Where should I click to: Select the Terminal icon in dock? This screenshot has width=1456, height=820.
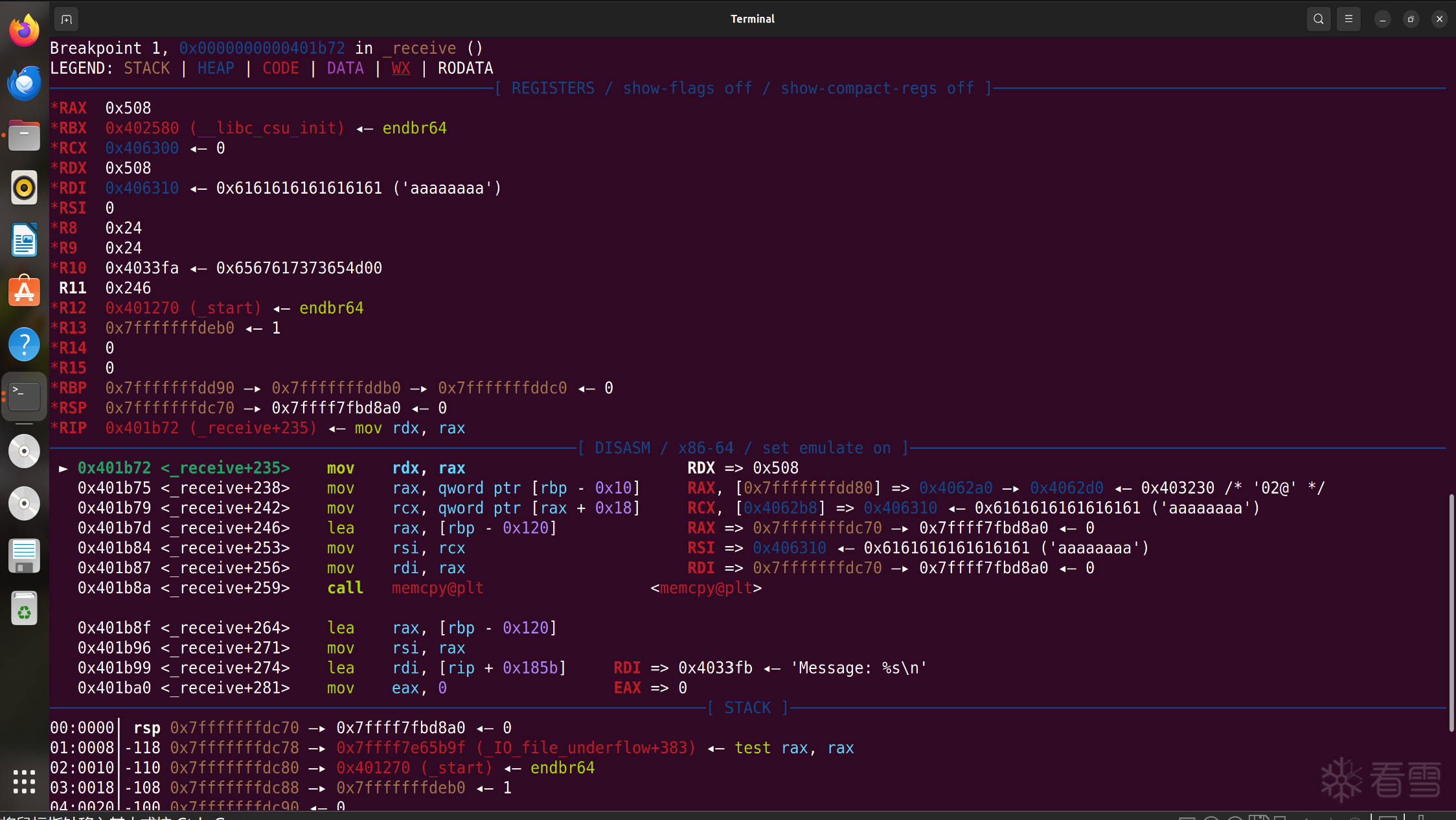pos(25,396)
